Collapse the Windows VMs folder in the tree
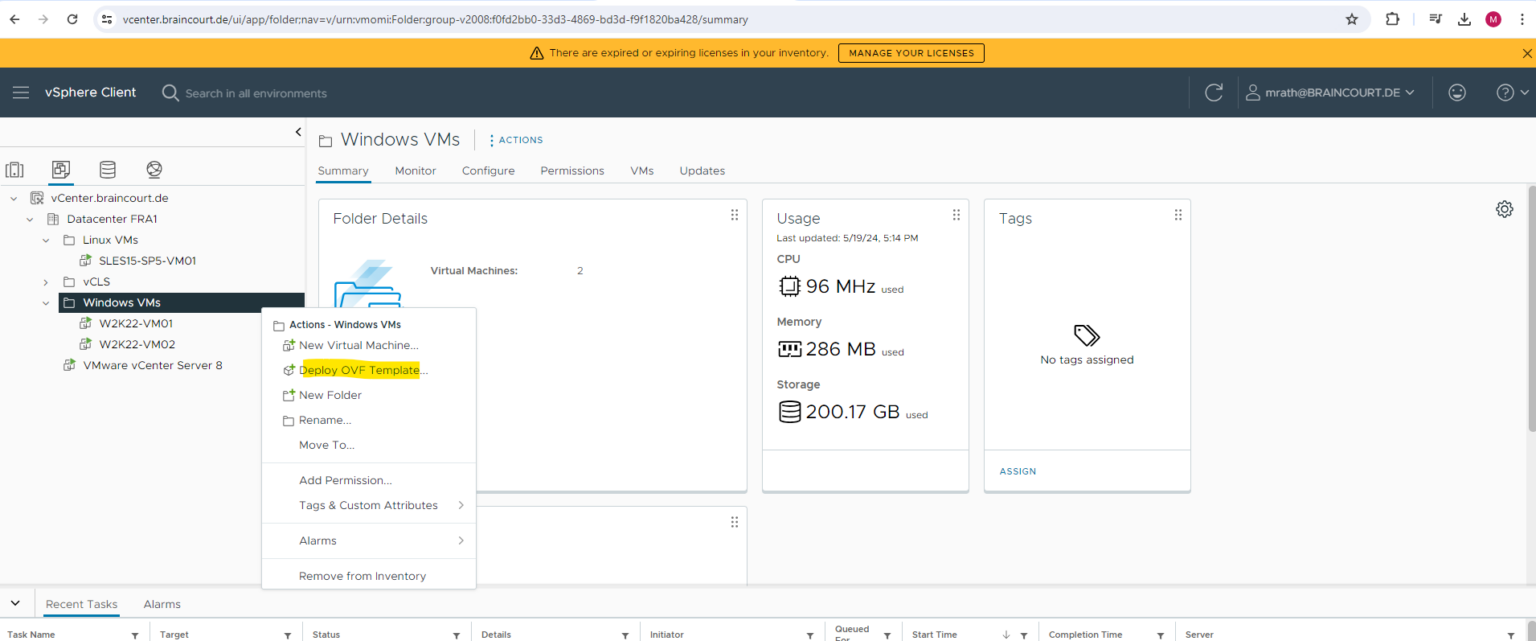Viewport: 1536px width, 641px height. coord(46,302)
